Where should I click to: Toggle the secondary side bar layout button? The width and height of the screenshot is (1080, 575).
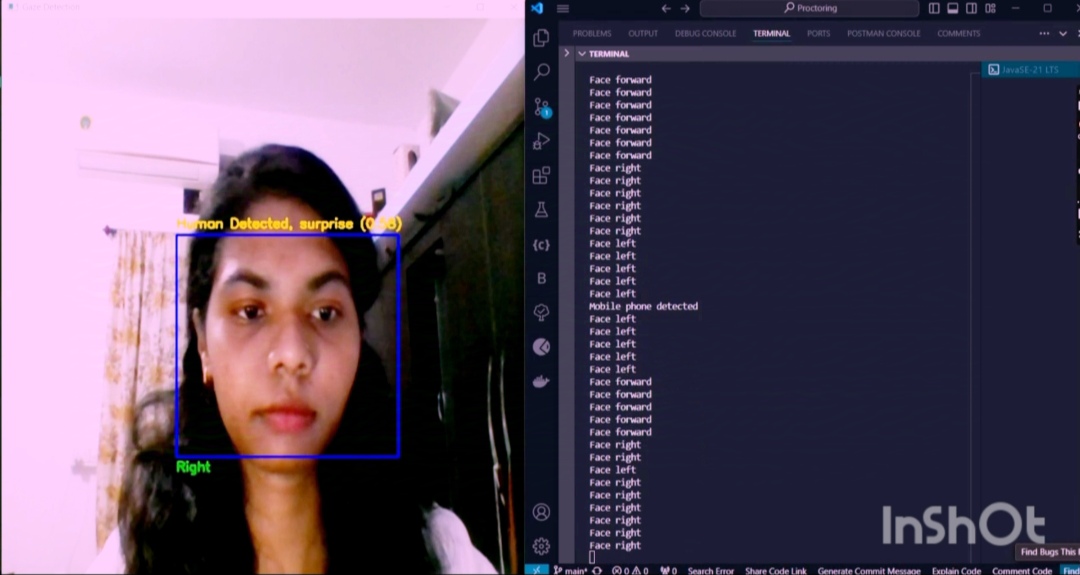tap(971, 8)
